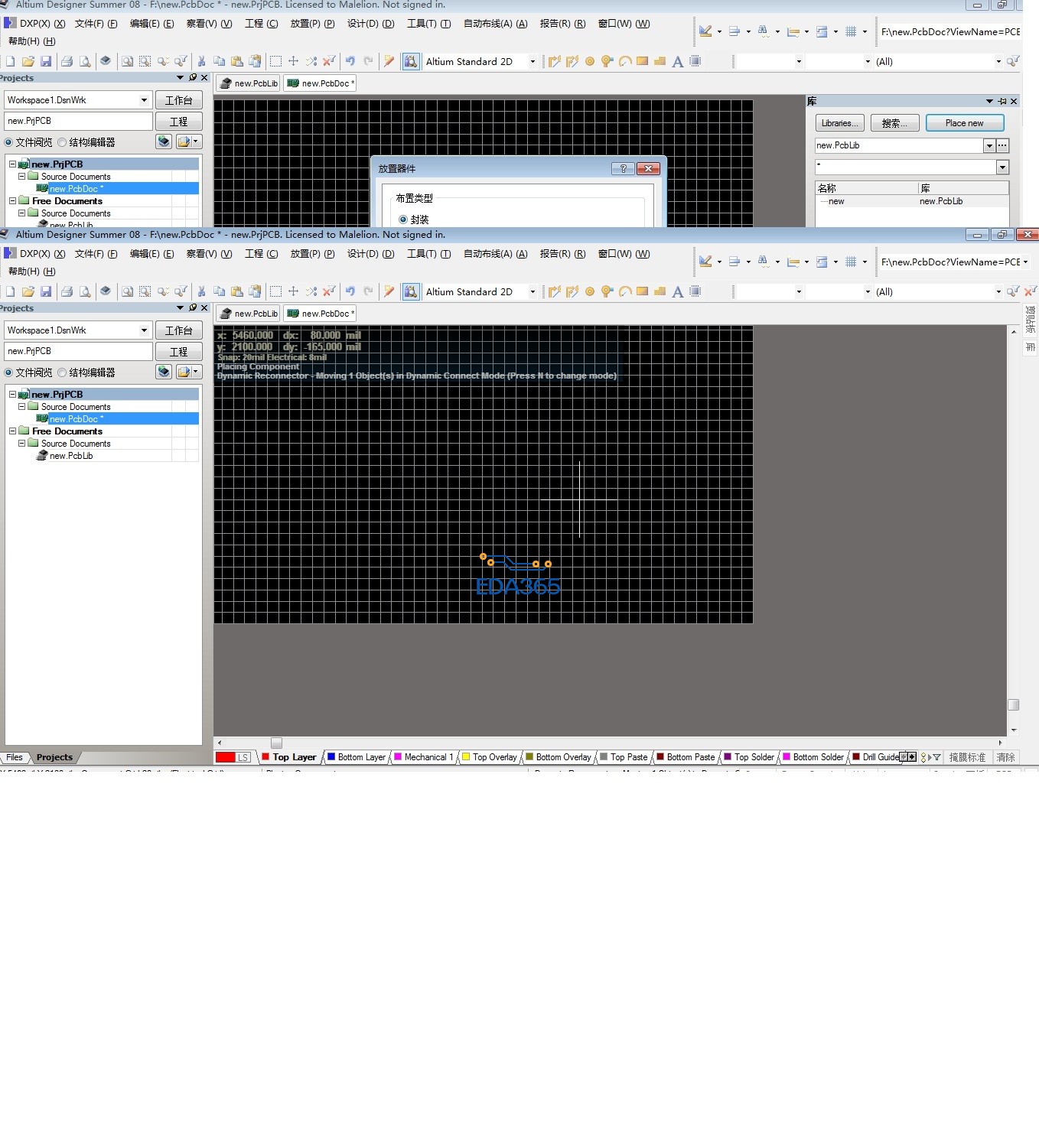1039x1148 pixels.
Task: Open the Altium Standard 2D view dropdown in front window
Action: (x=533, y=291)
